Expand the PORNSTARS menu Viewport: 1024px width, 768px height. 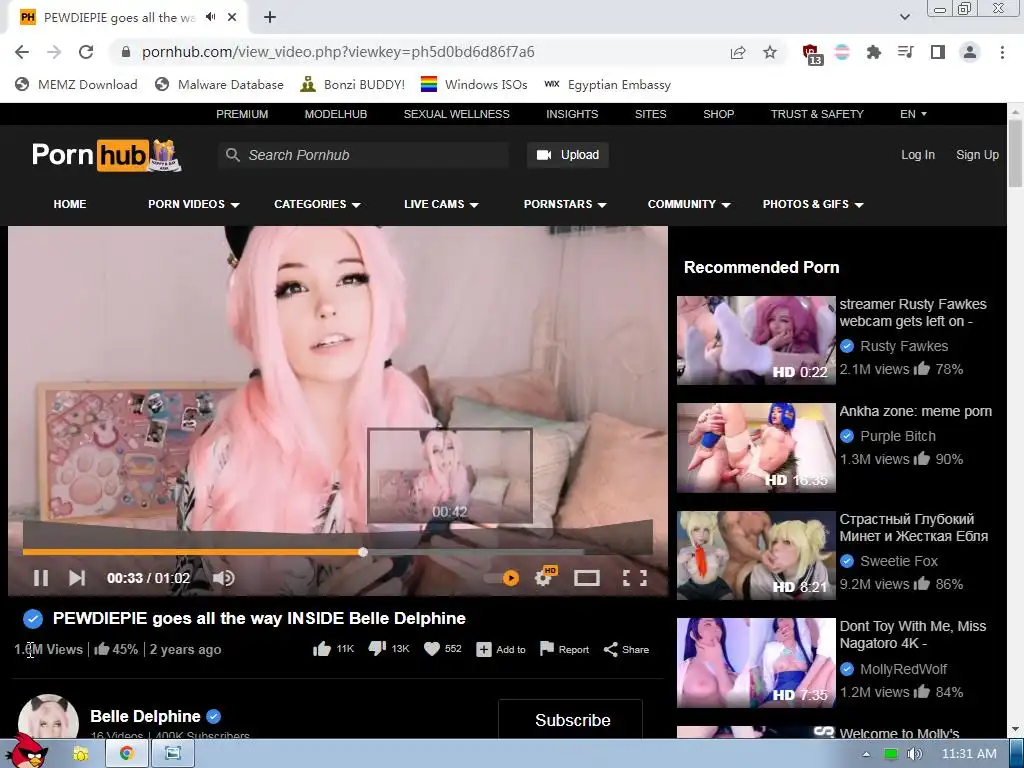point(565,204)
